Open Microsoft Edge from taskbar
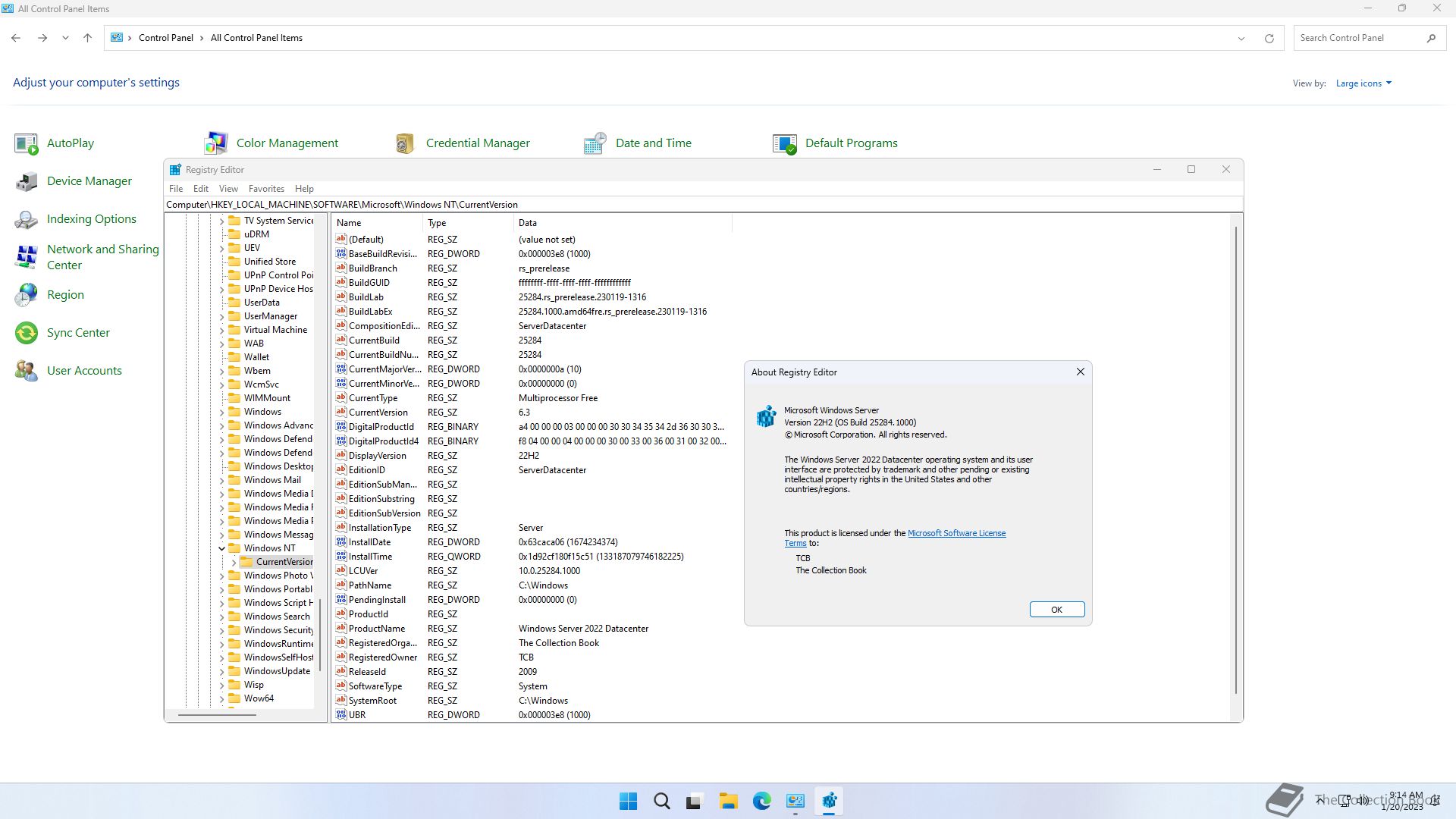1456x819 pixels. [x=761, y=801]
